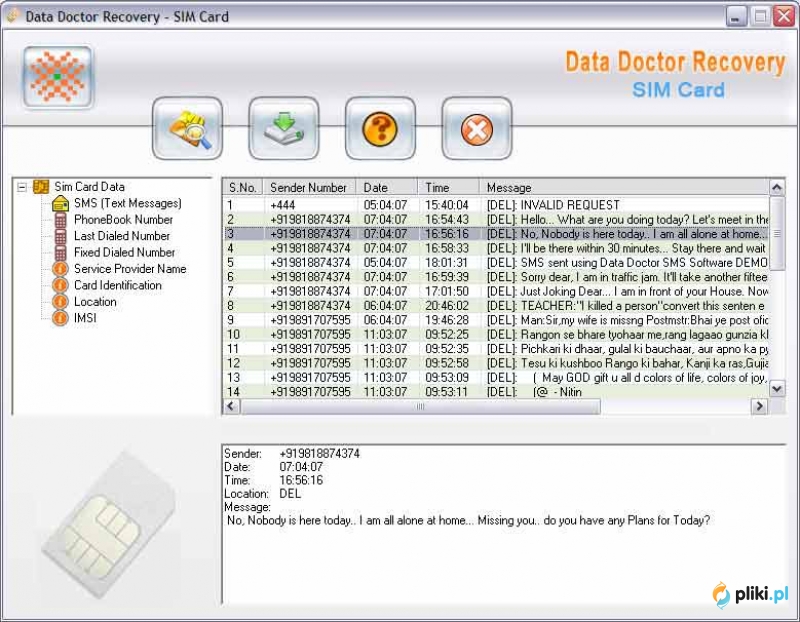Select Fixed Dialed Number in the tree
The image size is (800, 622).
pyautogui.click(x=124, y=252)
